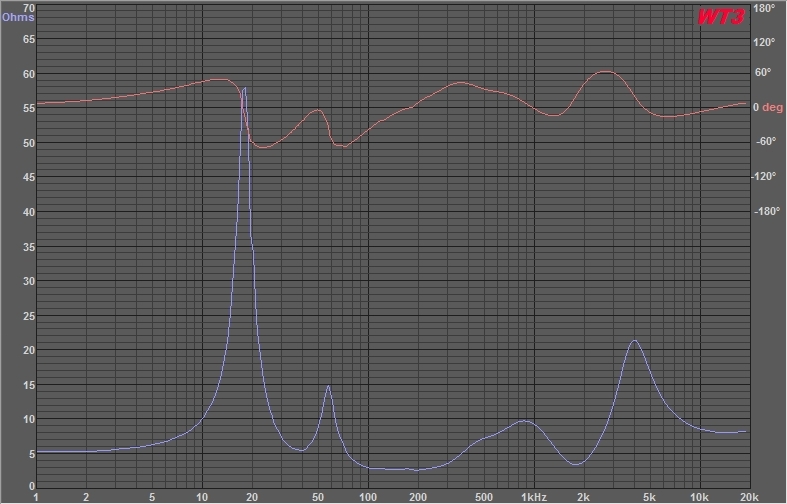Click the 500 frequency axis label
Viewport: 787px width, 504px height.
pyautogui.click(x=484, y=497)
